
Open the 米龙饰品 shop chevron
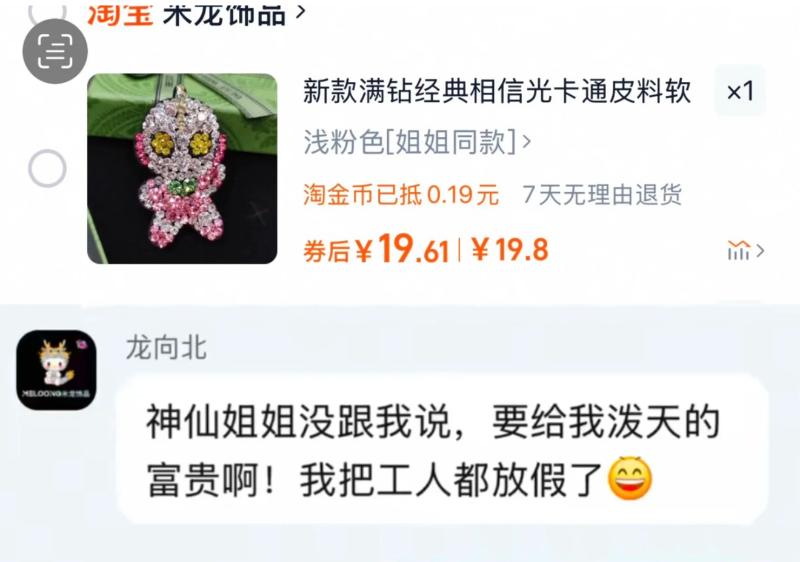(301, 10)
